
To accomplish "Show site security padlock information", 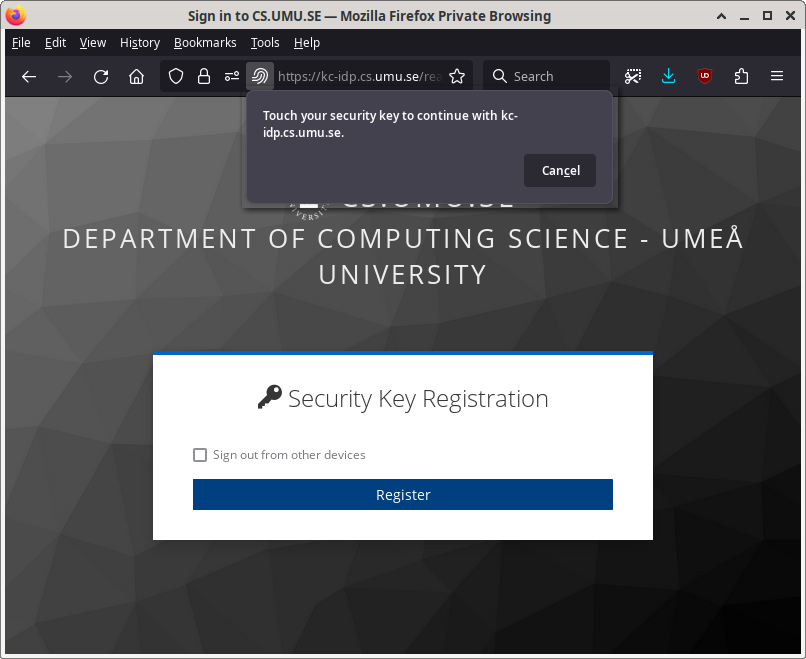I will pos(204,76).
